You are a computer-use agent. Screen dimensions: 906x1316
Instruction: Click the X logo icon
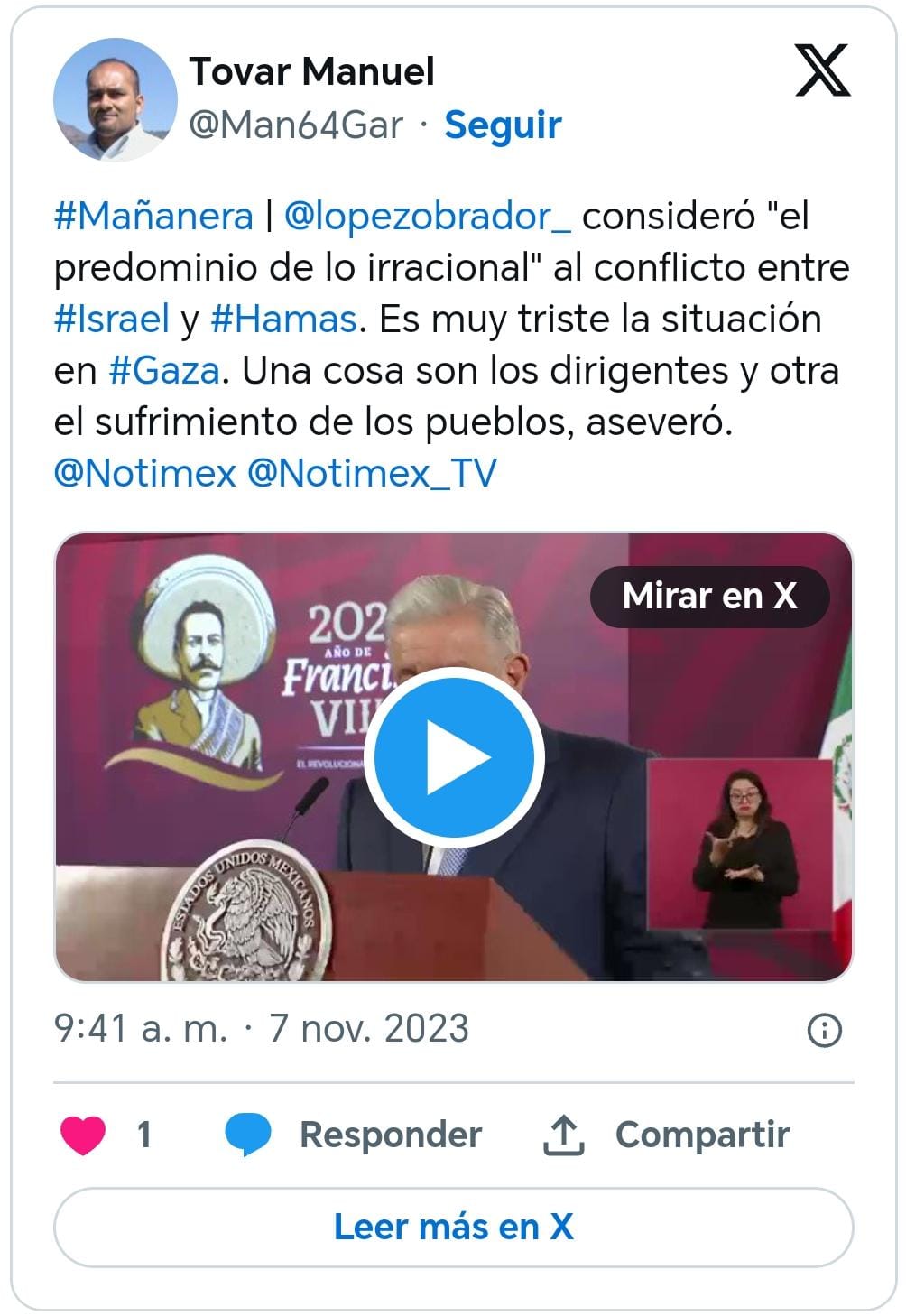[822, 70]
